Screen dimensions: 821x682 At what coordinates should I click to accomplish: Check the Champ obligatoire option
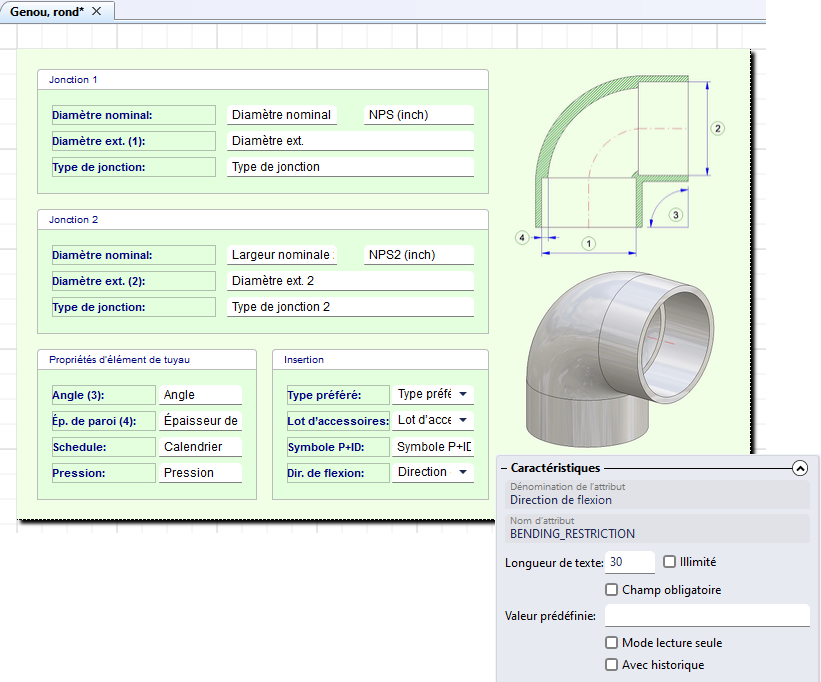pyautogui.click(x=612, y=590)
